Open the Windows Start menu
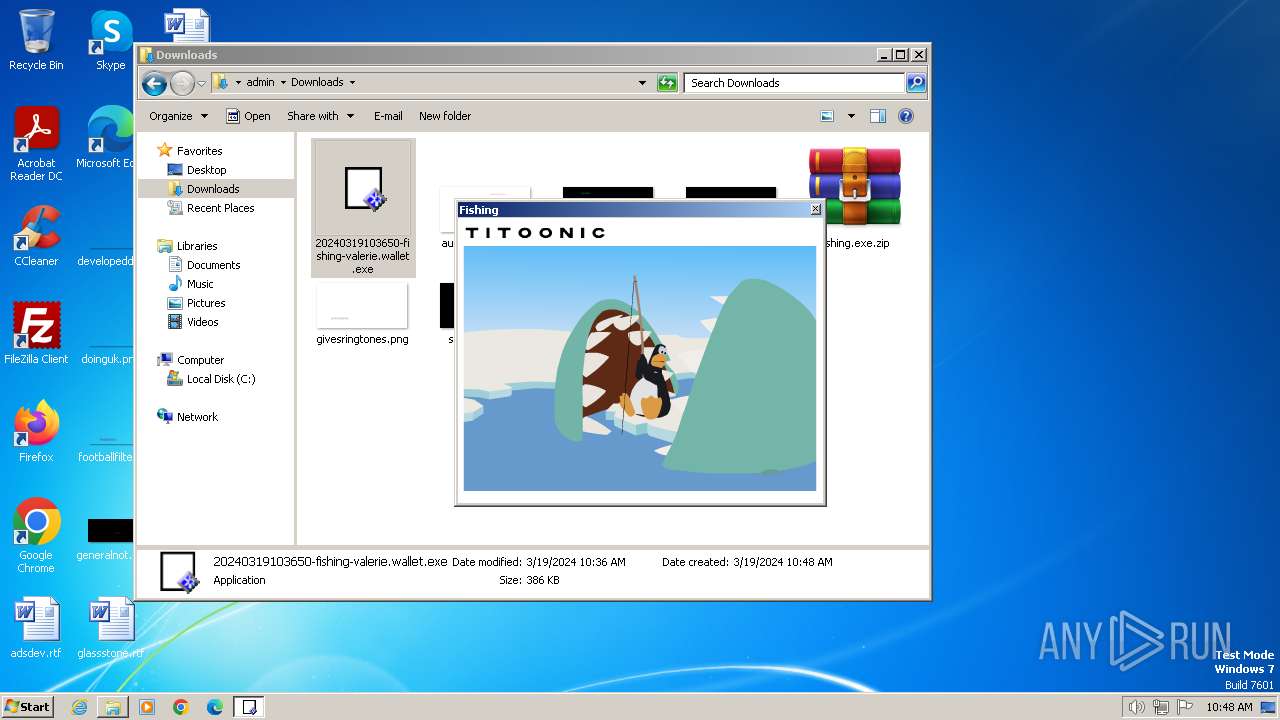 coord(27,706)
